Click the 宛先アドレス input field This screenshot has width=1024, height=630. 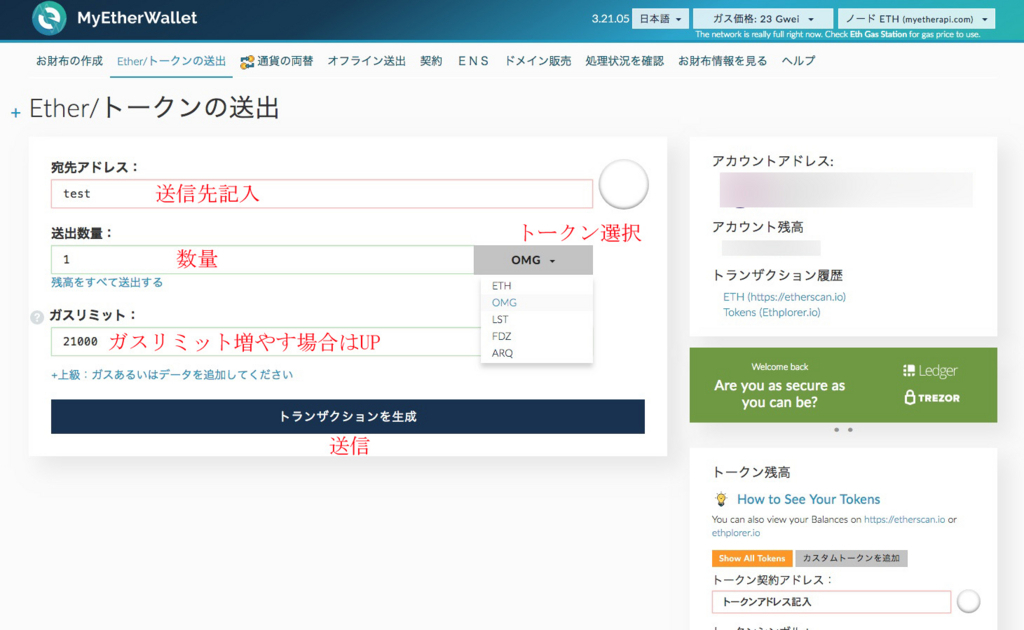coord(322,194)
